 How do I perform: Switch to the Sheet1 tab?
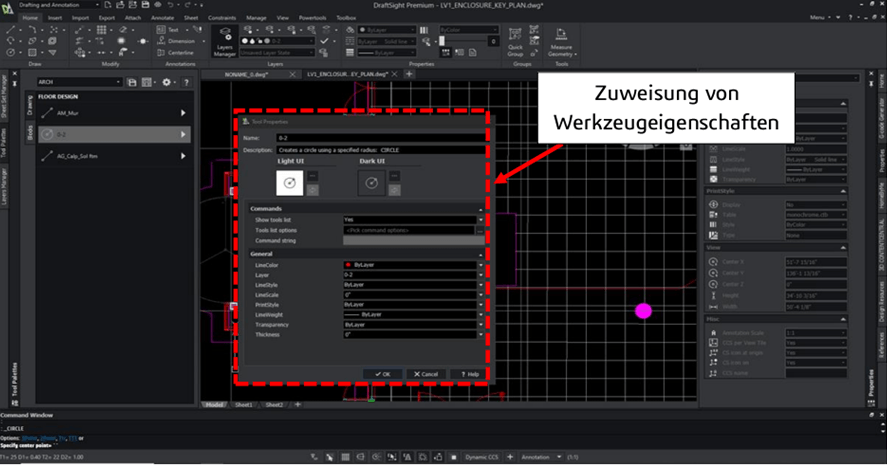[243, 405]
